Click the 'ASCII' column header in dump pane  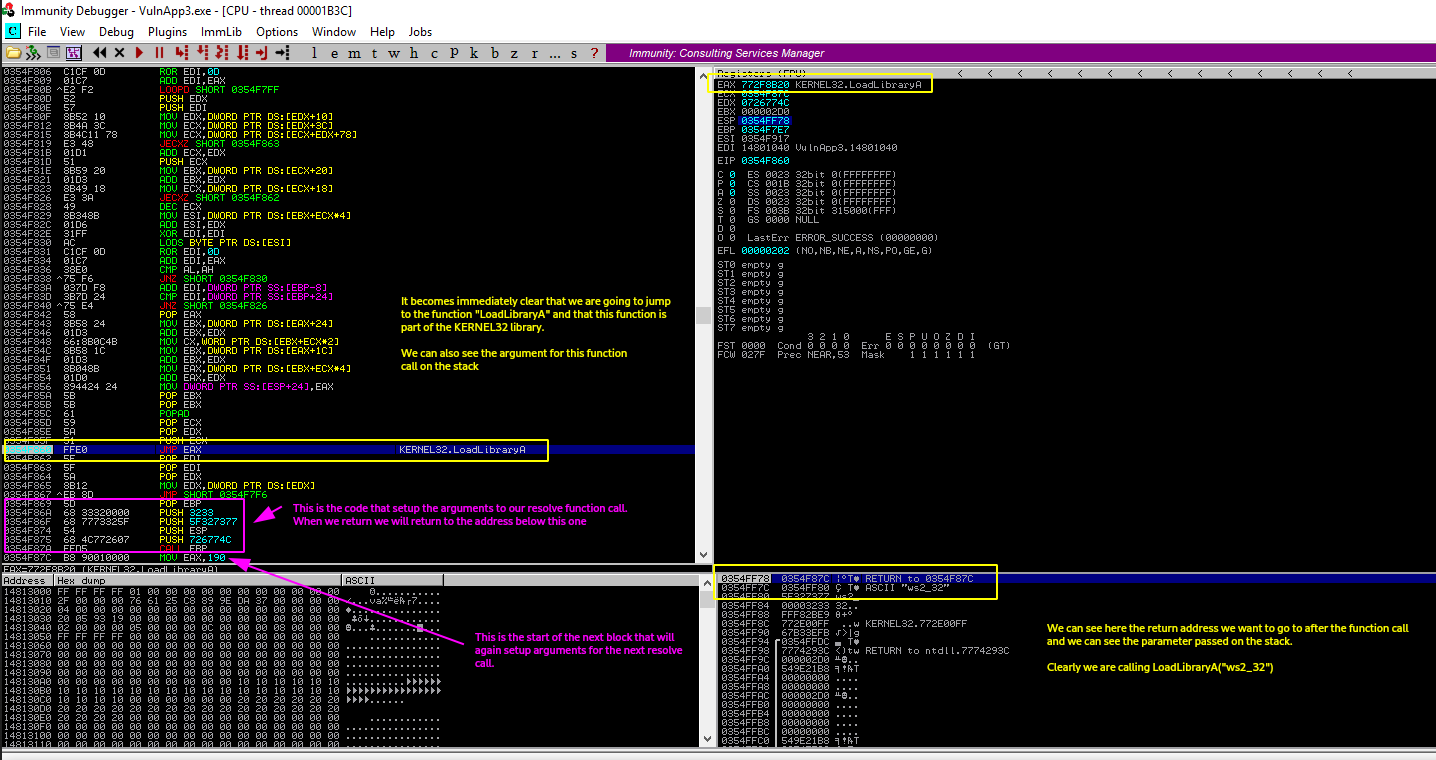pos(391,580)
